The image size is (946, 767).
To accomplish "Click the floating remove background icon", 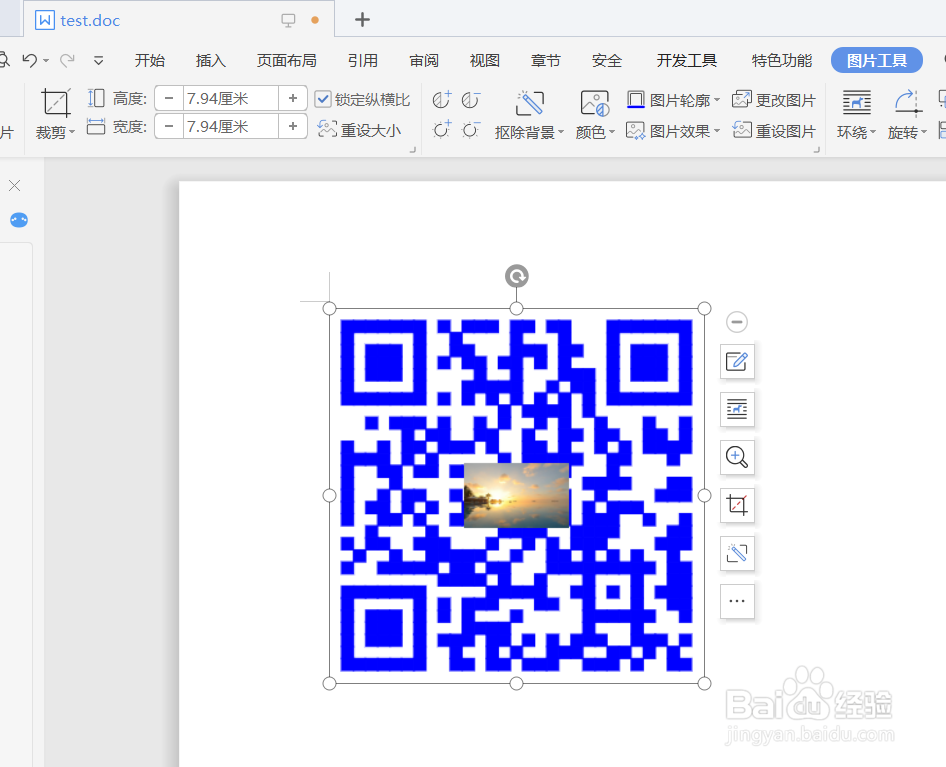I will 737,553.
